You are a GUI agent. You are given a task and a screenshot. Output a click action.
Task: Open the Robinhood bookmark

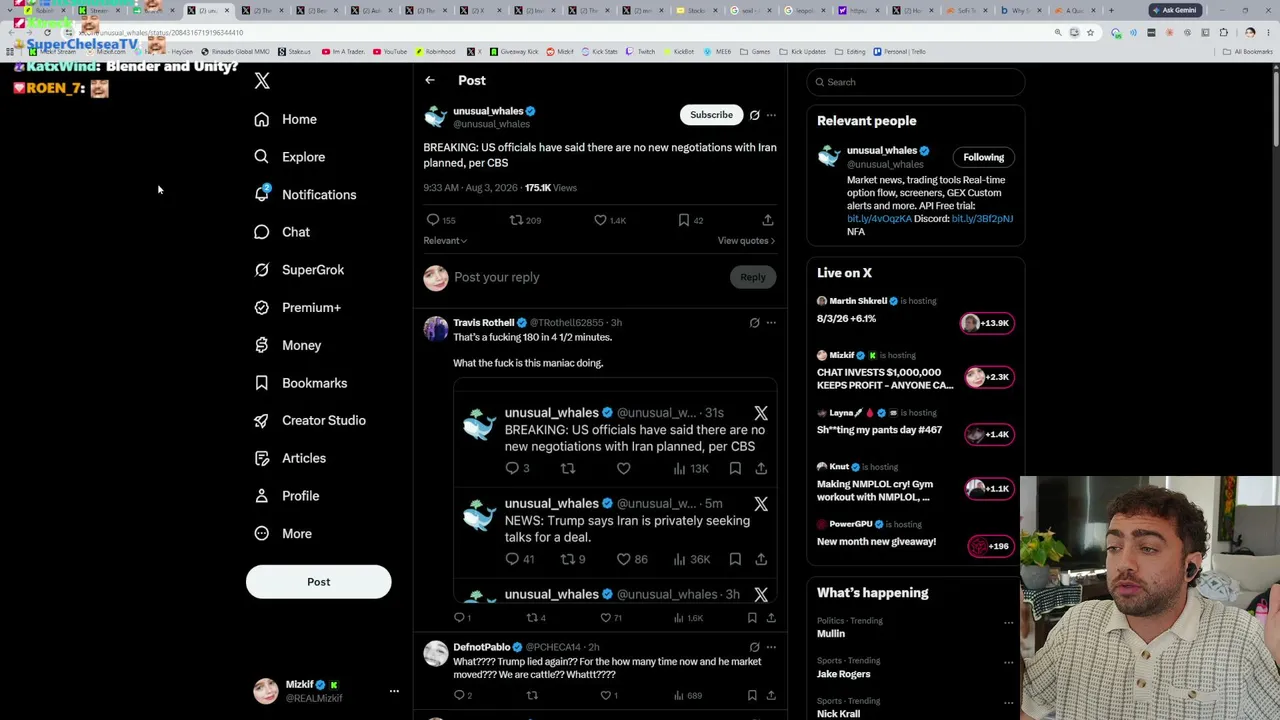pos(435,51)
